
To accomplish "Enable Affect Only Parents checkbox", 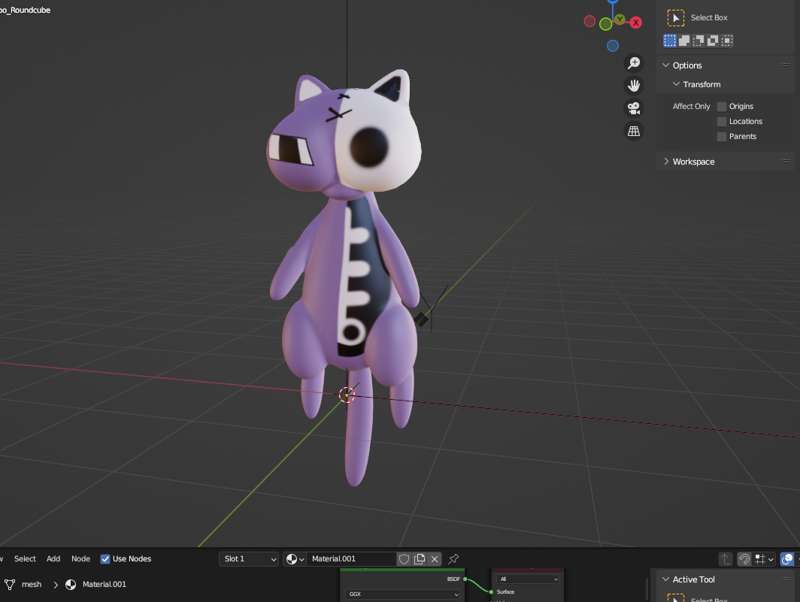I will click(x=721, y=136).
